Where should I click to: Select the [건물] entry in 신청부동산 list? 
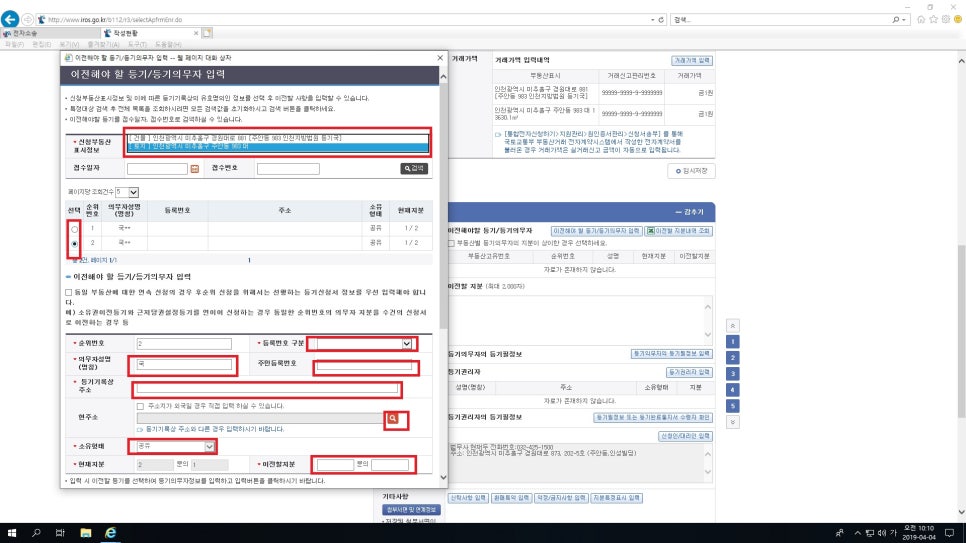(277, 138)
